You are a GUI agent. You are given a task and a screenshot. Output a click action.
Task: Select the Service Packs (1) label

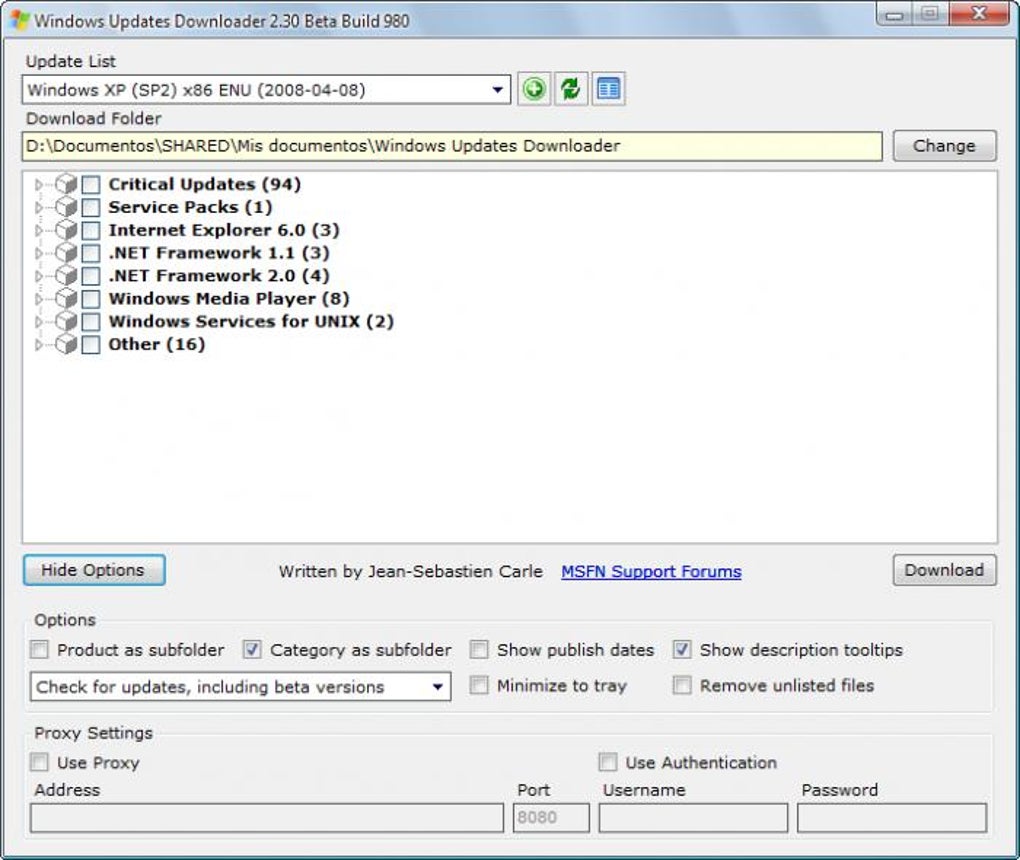pos(190,207)
